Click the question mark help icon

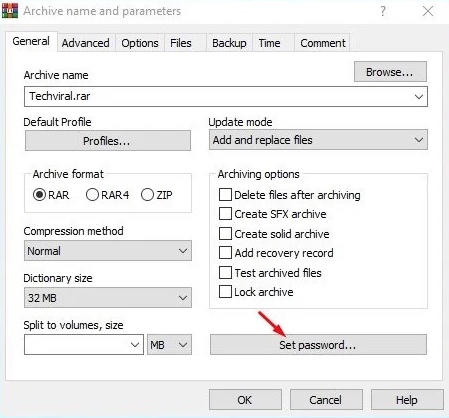click(383, 11)
